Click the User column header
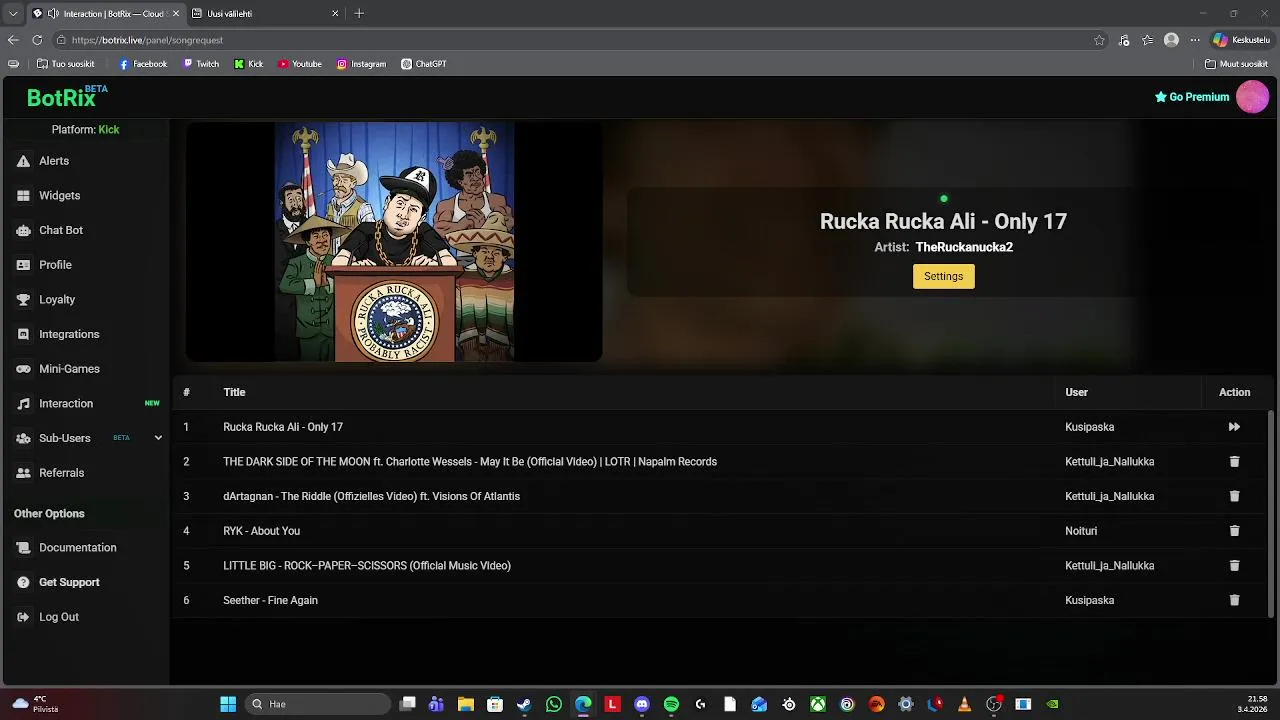The image size is (1280, 720). click(1076, 392)
